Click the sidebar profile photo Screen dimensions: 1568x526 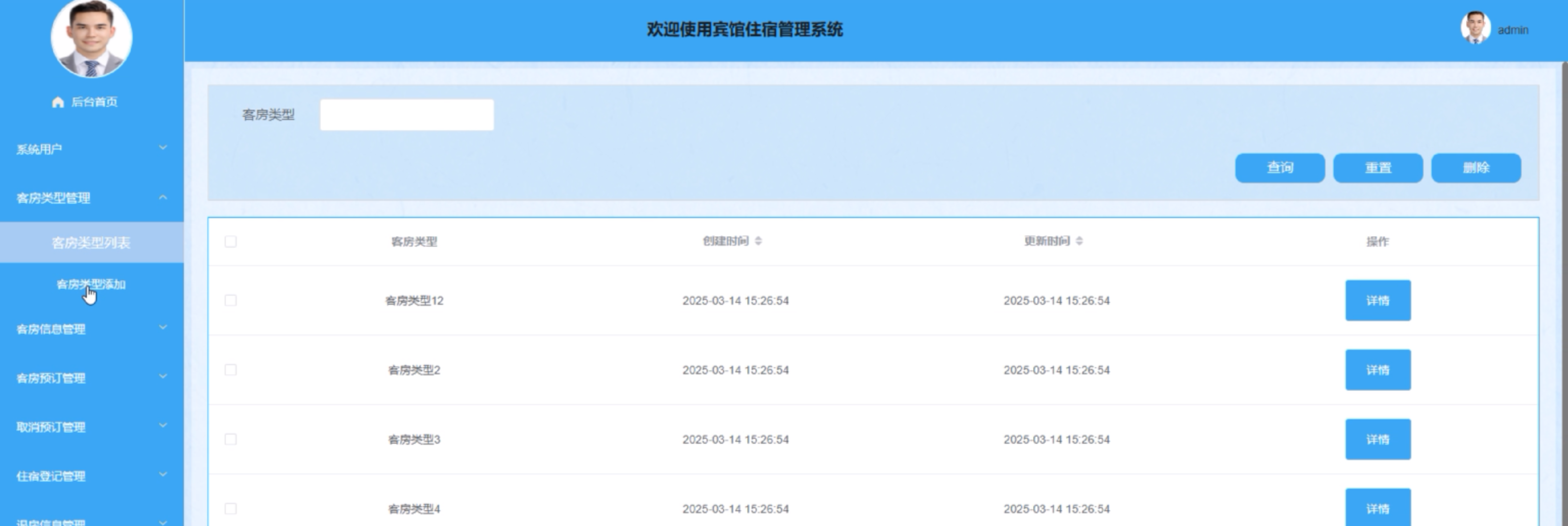(x=91, y=38)
